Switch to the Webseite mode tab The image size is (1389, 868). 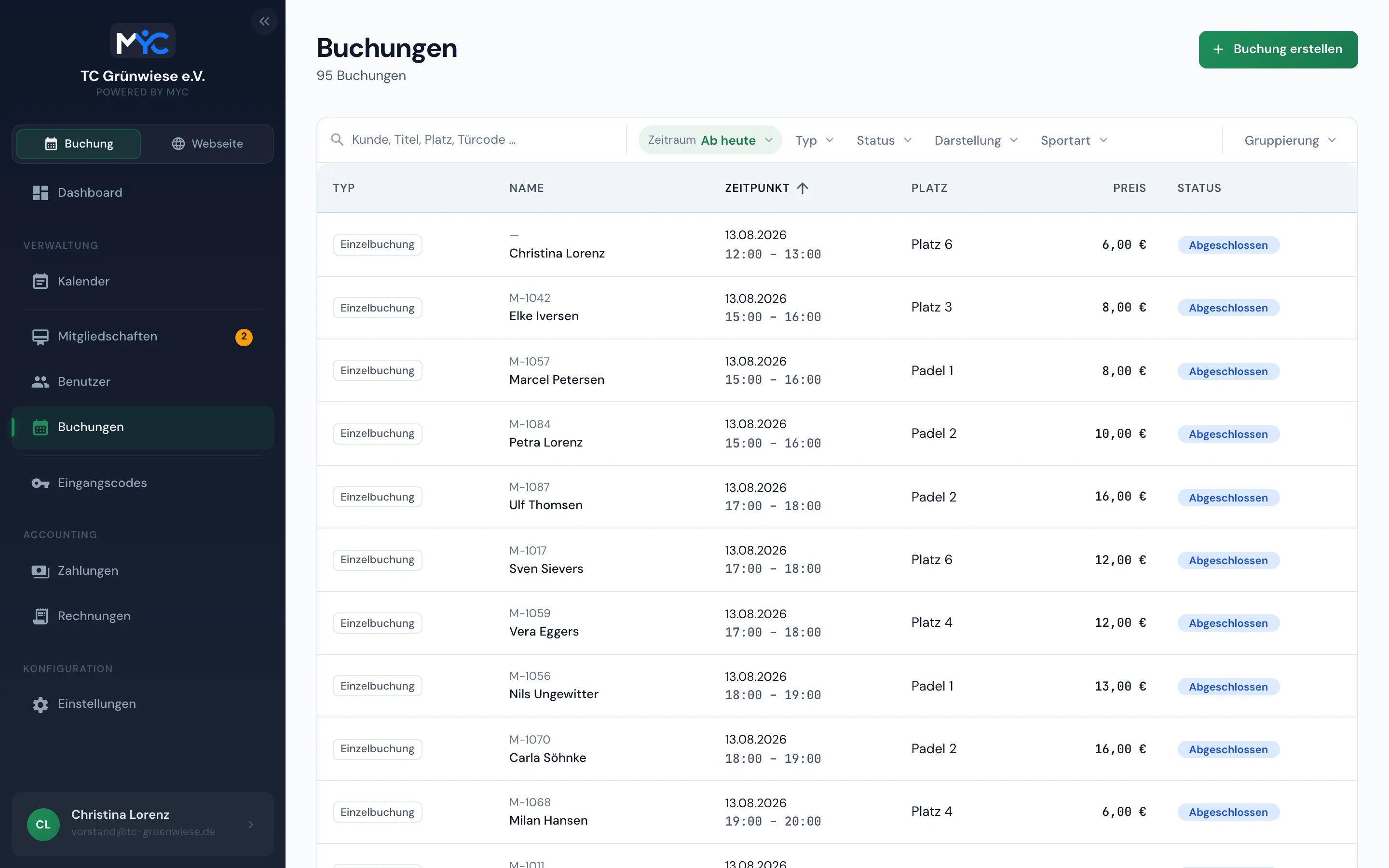pyautogui.click(x=207, y=144)
